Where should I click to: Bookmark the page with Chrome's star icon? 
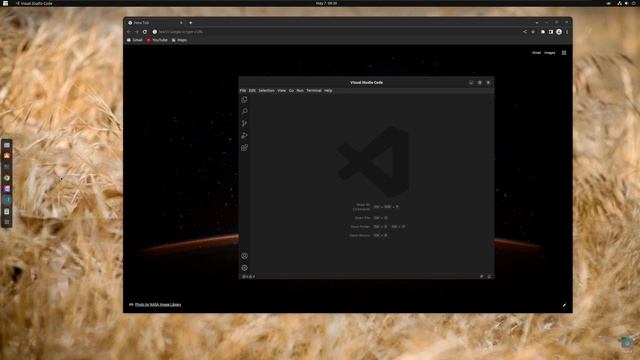tap(533, 32)
